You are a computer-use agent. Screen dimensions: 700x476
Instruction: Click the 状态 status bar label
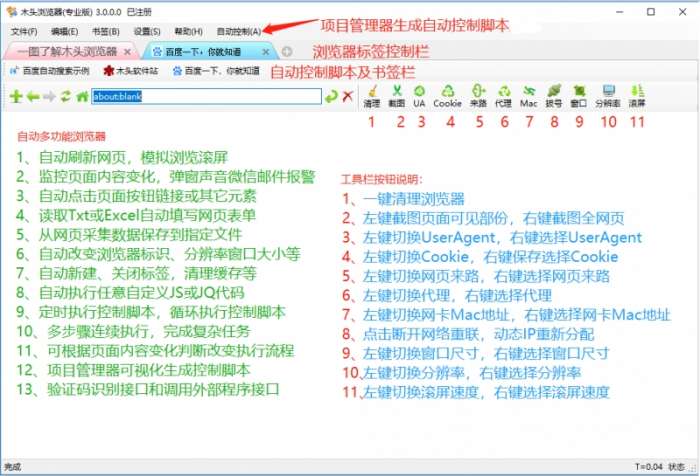click(676, 467)
